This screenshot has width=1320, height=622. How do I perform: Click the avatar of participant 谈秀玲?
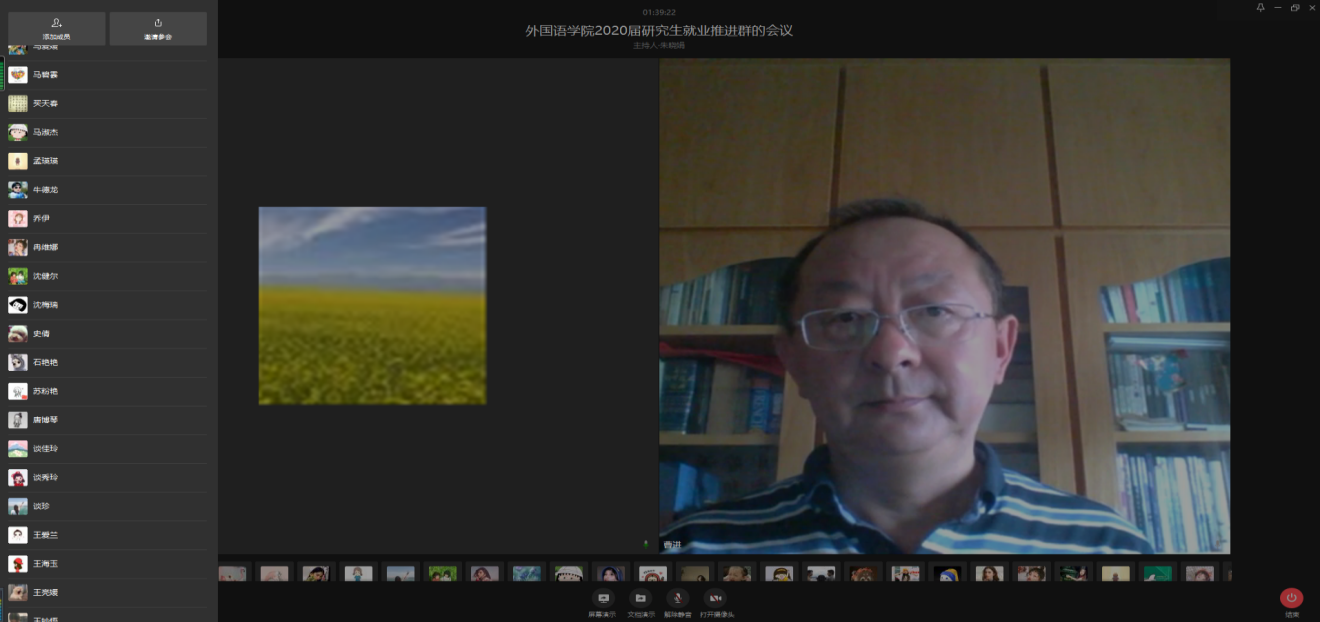tap(18, 478)
